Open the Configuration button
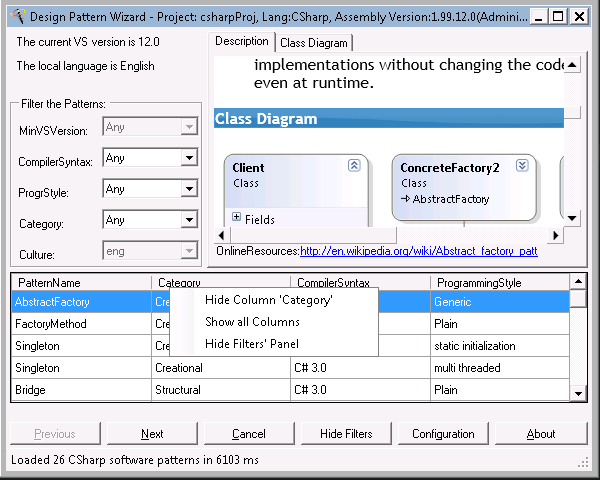 (443, 434)
